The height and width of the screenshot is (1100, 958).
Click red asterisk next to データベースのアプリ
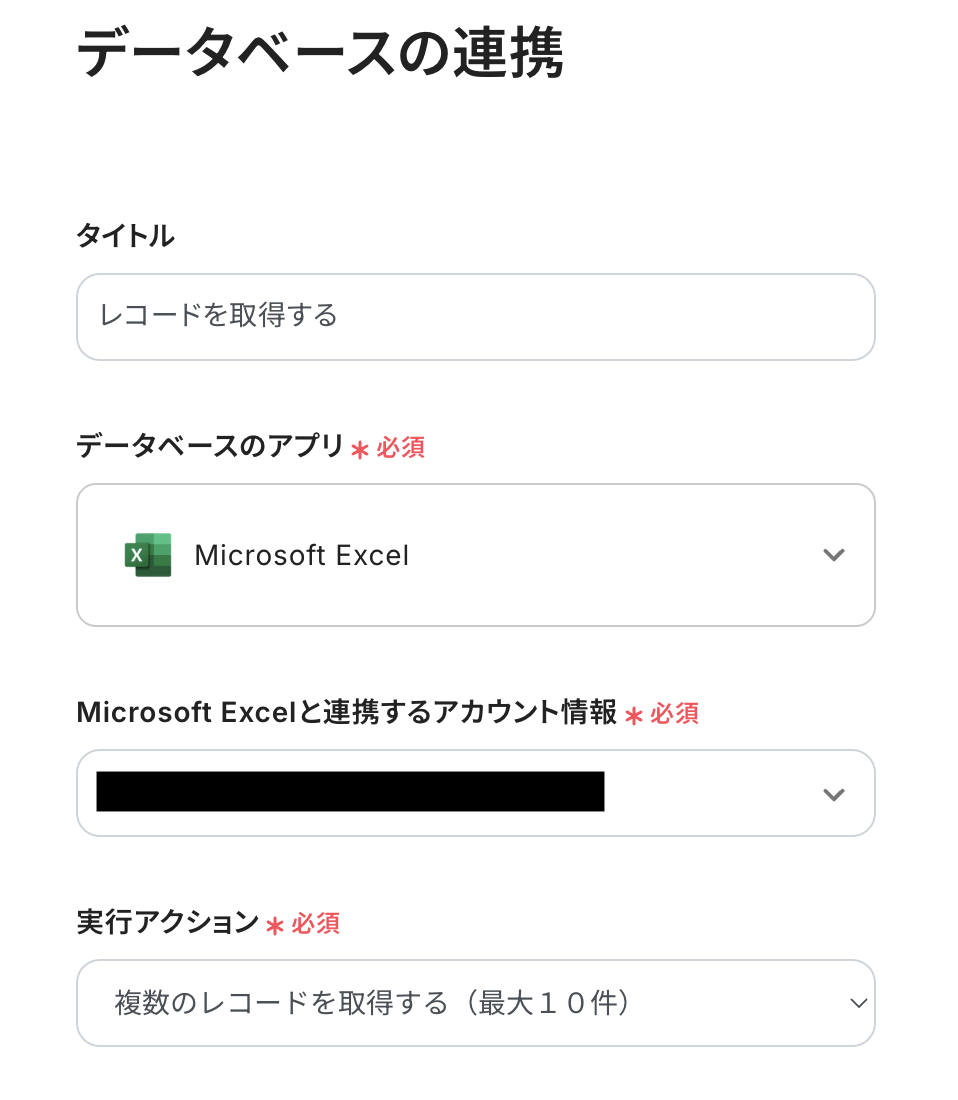pos(360,449)
